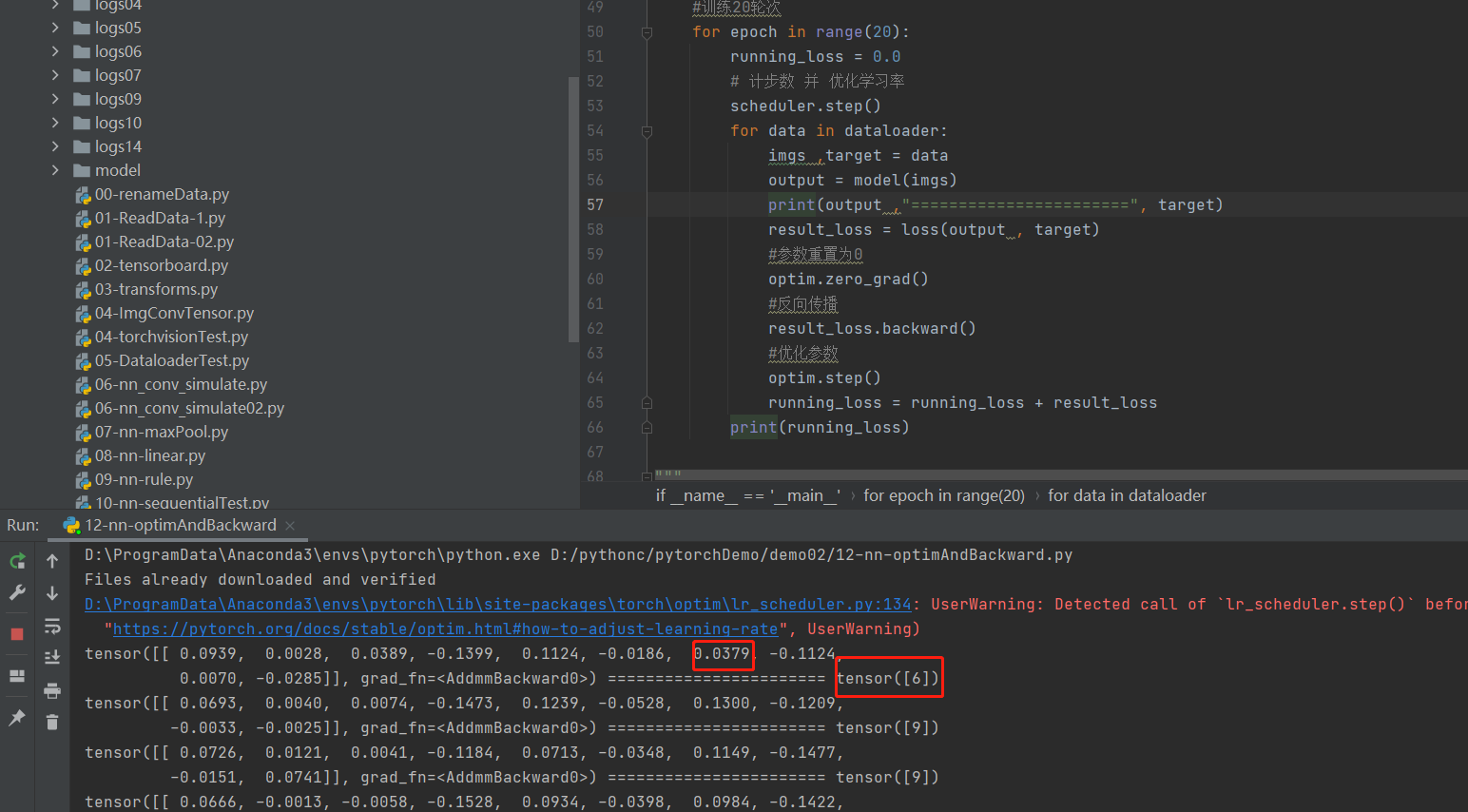Click breadcrumb for data in dataloader

(x=1127, y=495)
